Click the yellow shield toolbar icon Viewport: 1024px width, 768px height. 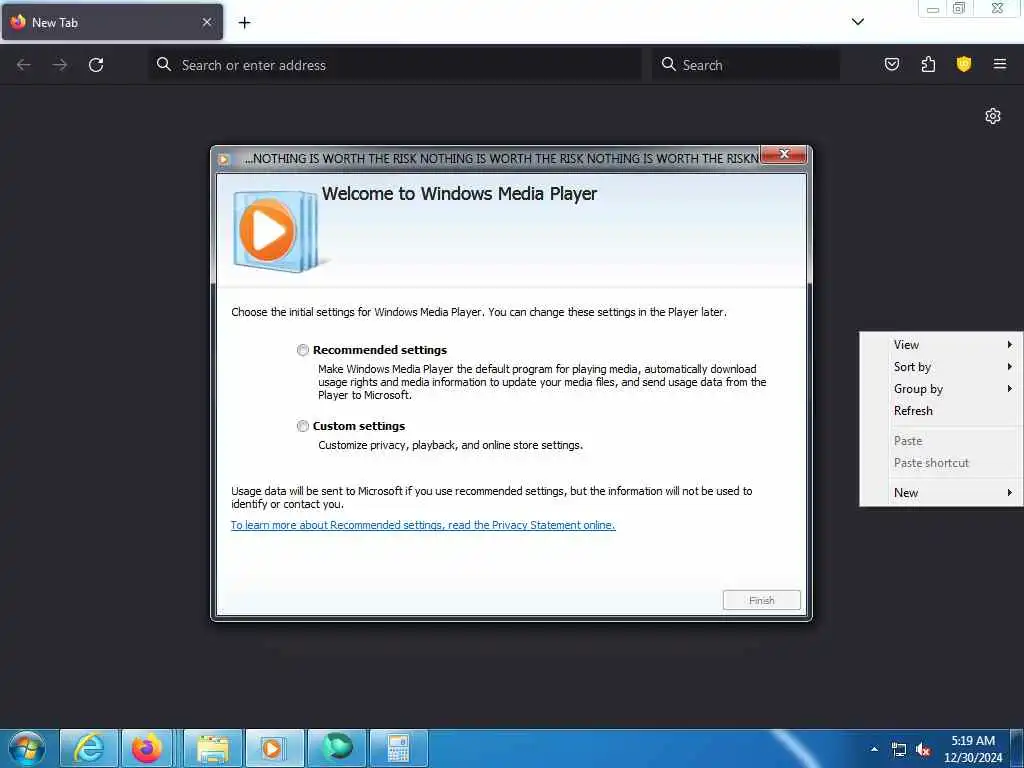point(964,64)
